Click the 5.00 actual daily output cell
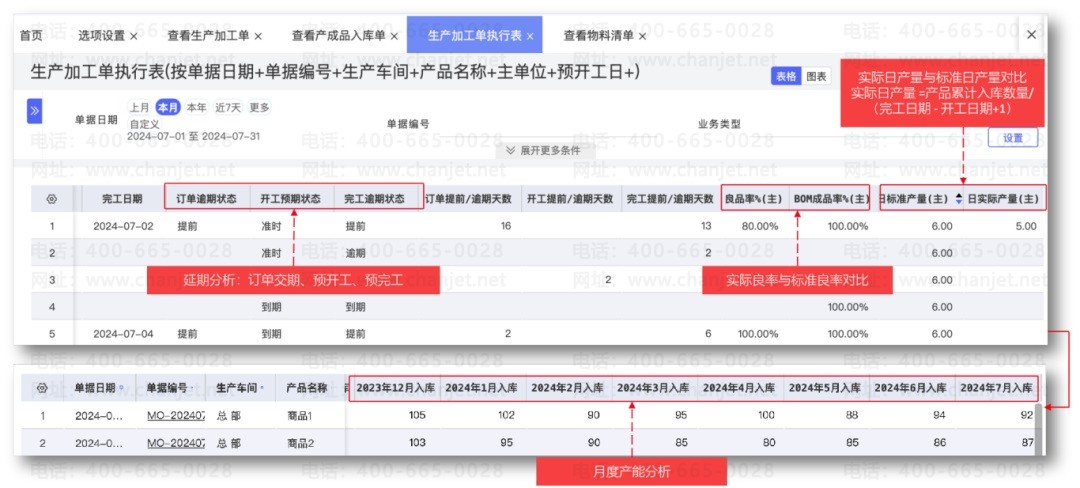The image size is (1080, 488). 1025,226
